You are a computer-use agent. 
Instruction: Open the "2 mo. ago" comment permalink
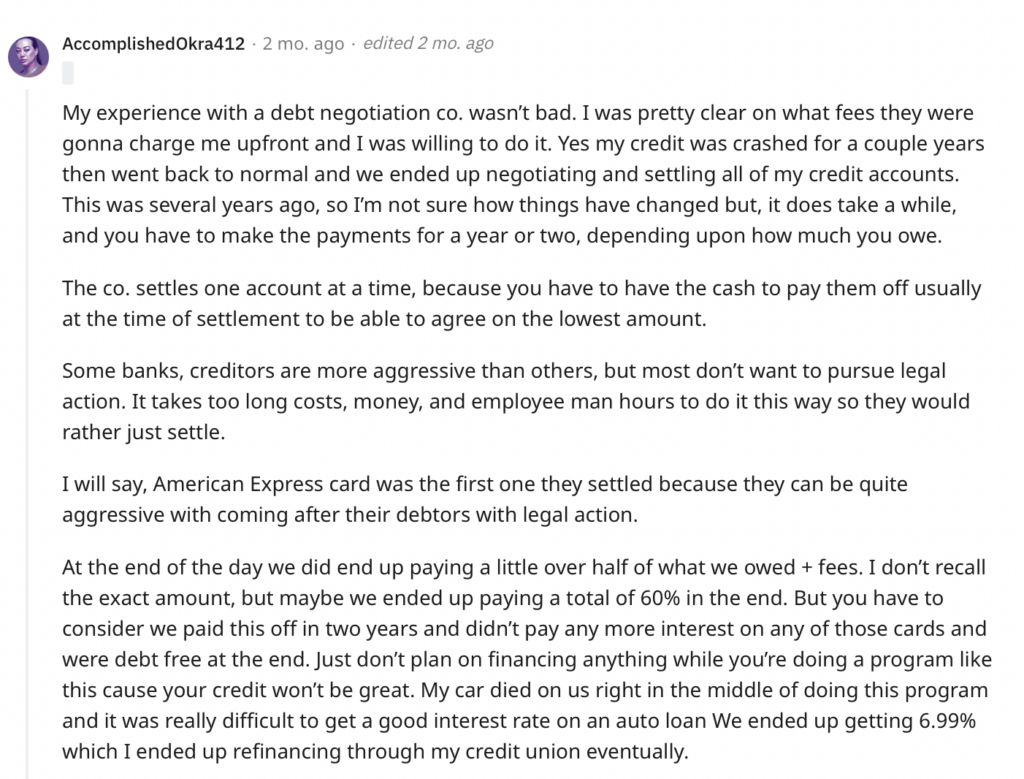303,44
